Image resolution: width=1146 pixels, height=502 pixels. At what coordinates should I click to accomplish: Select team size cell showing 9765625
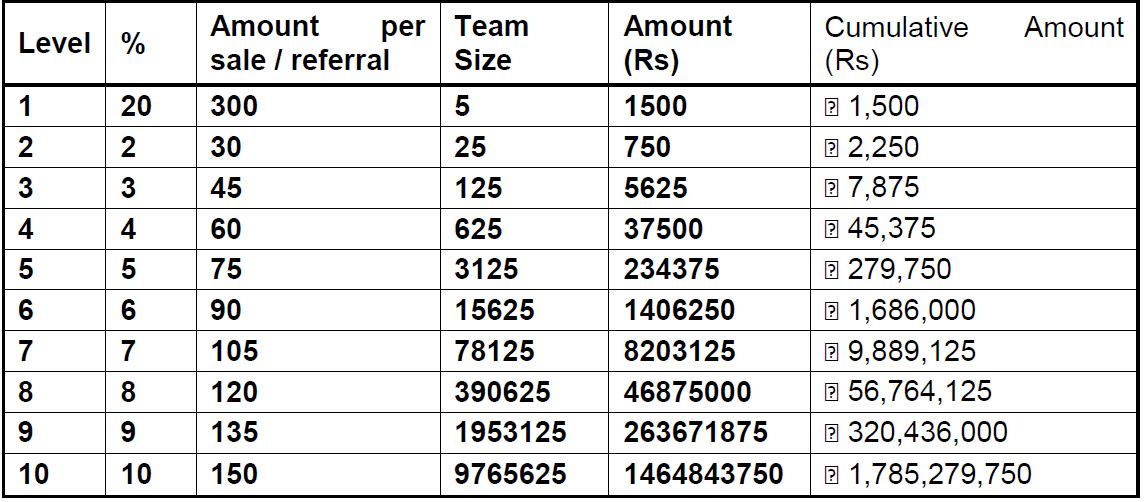tap(510, 473)
